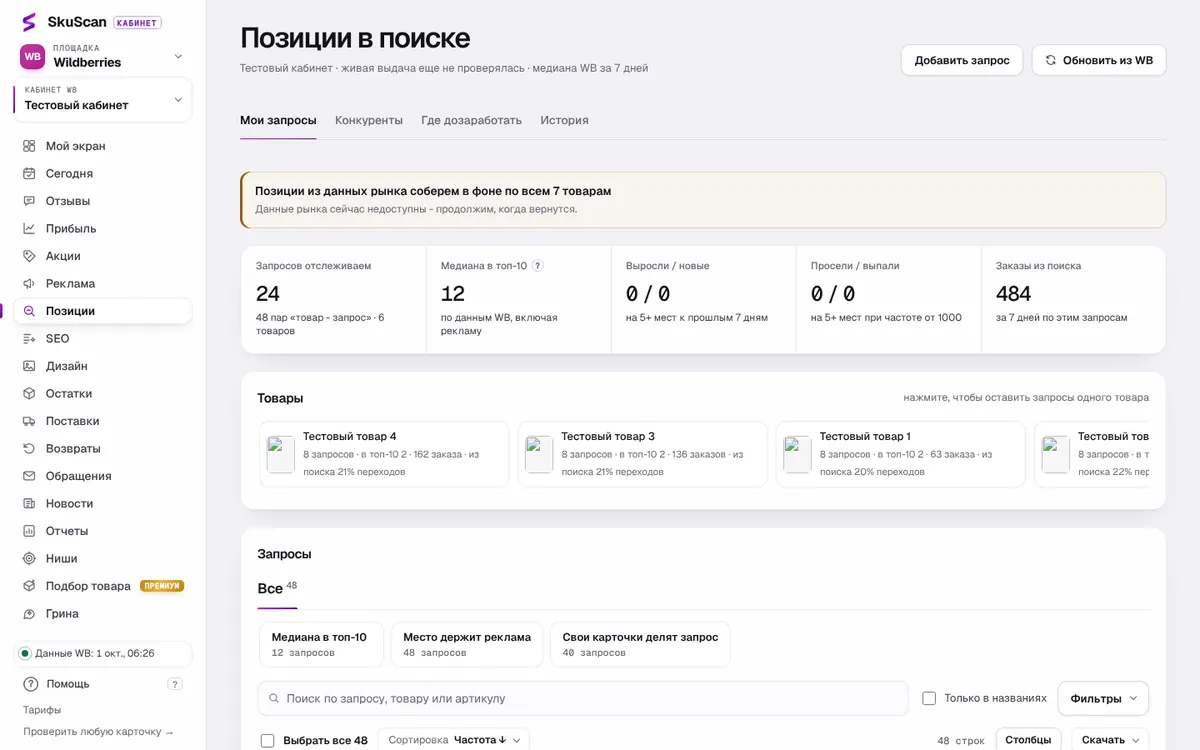Click the Грина bot icon
Image resolution: width=1200 pixels, height=750 pixels.
coord(29,613)
